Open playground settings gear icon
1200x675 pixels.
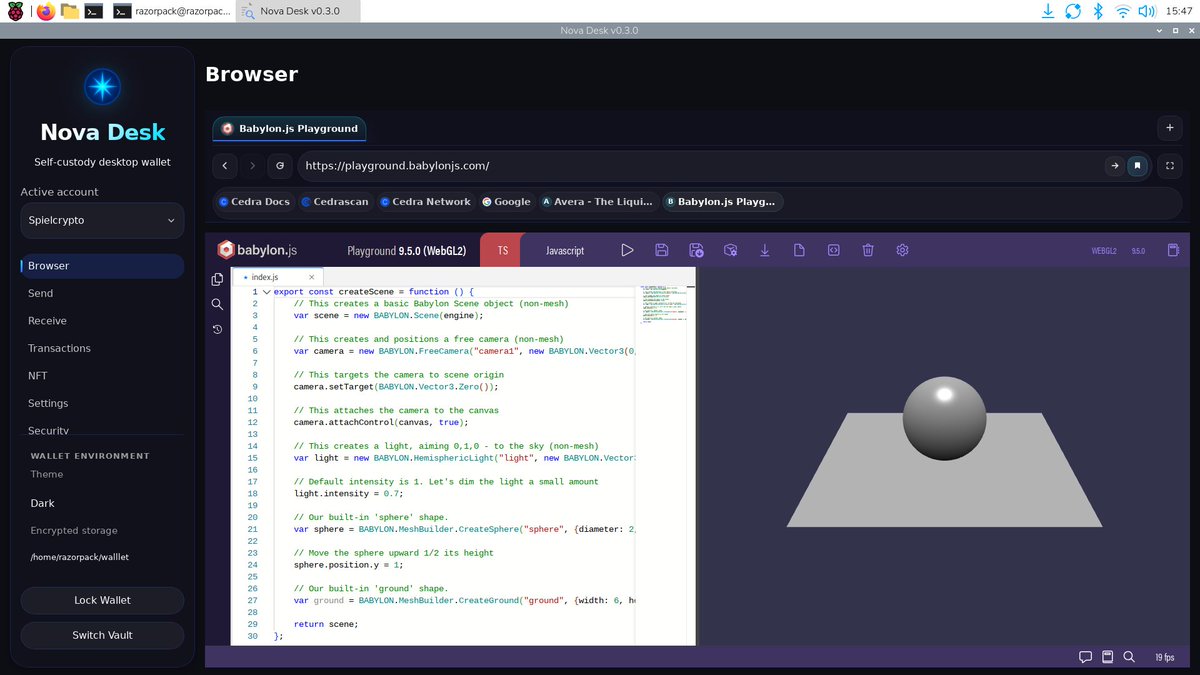click(x=902, y=250)
